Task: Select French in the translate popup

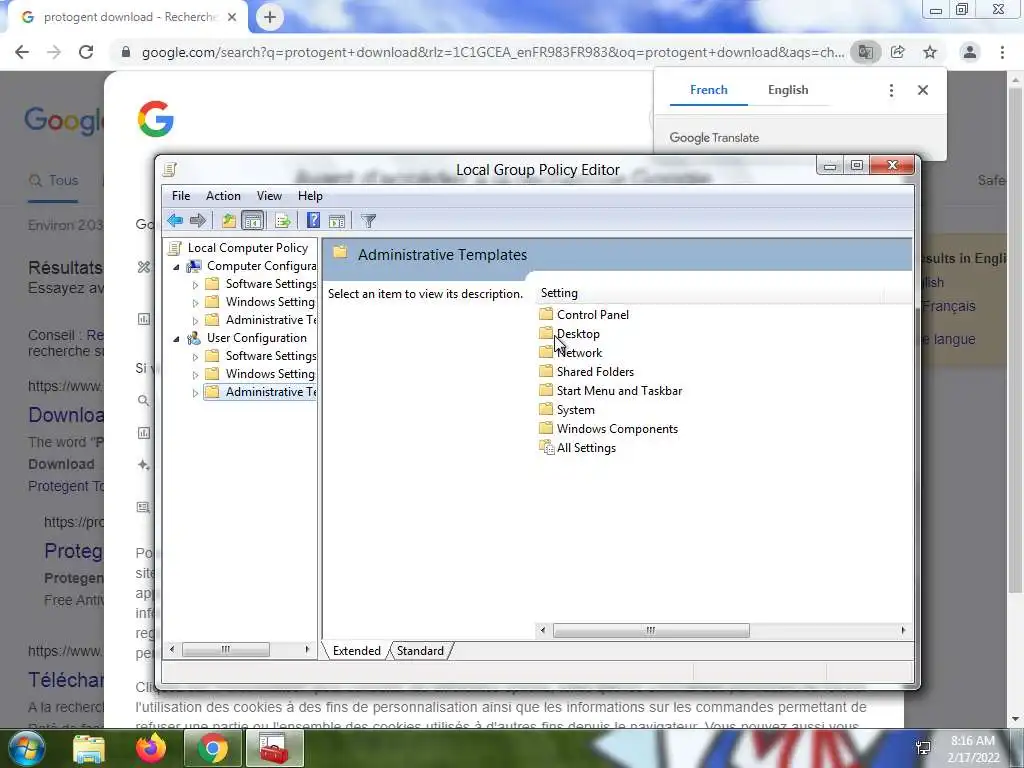Action: [x=709, y=90]
